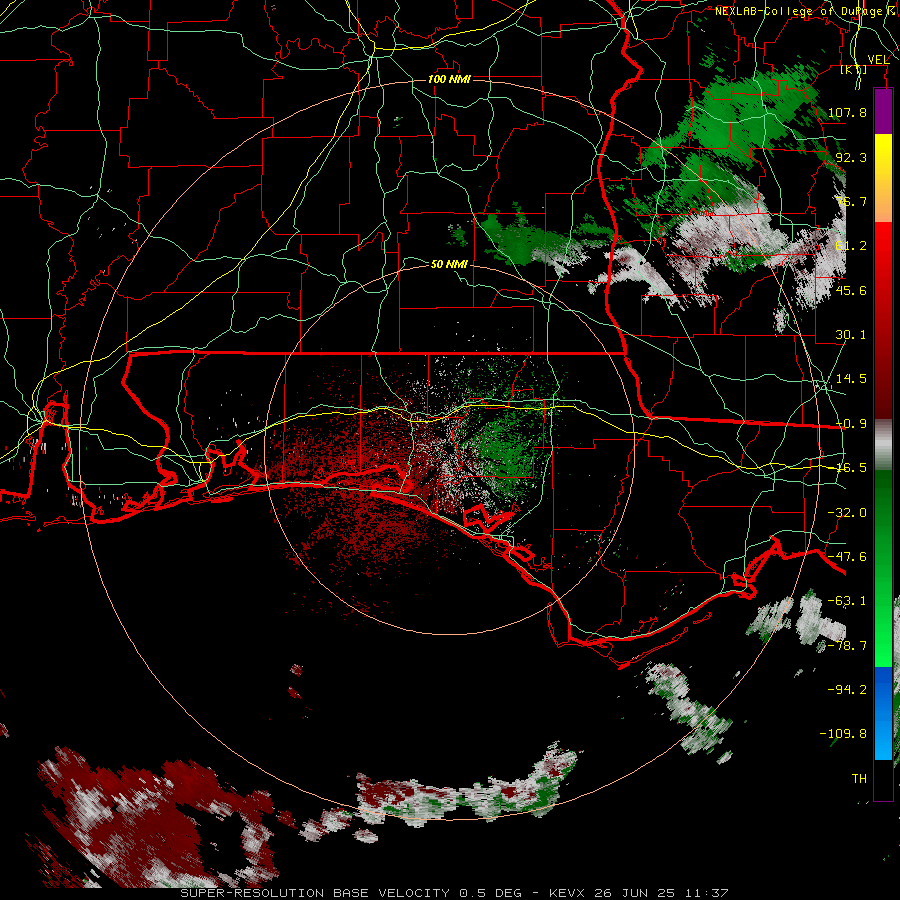Click the -32.0 velocity scale value
The height and width of the screenshot is (900, 900).
(x=847, y=513)
